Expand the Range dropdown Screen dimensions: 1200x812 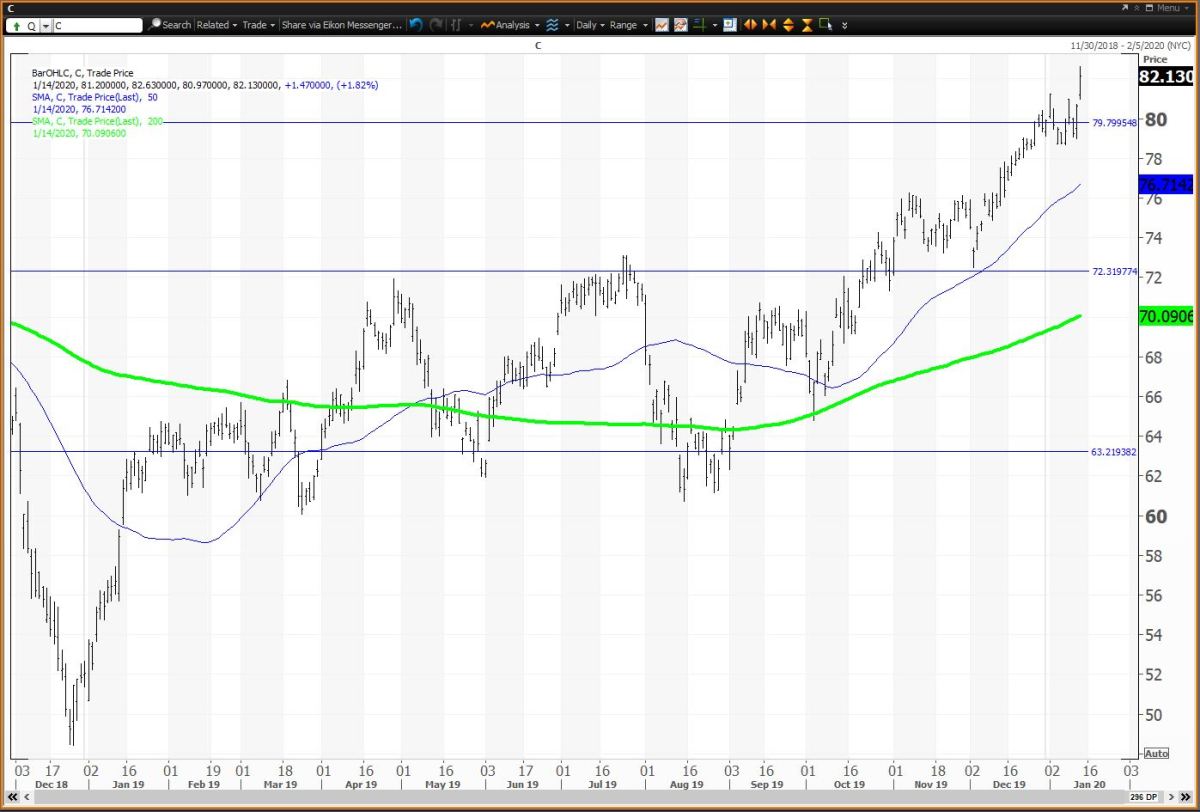point(628,25)
